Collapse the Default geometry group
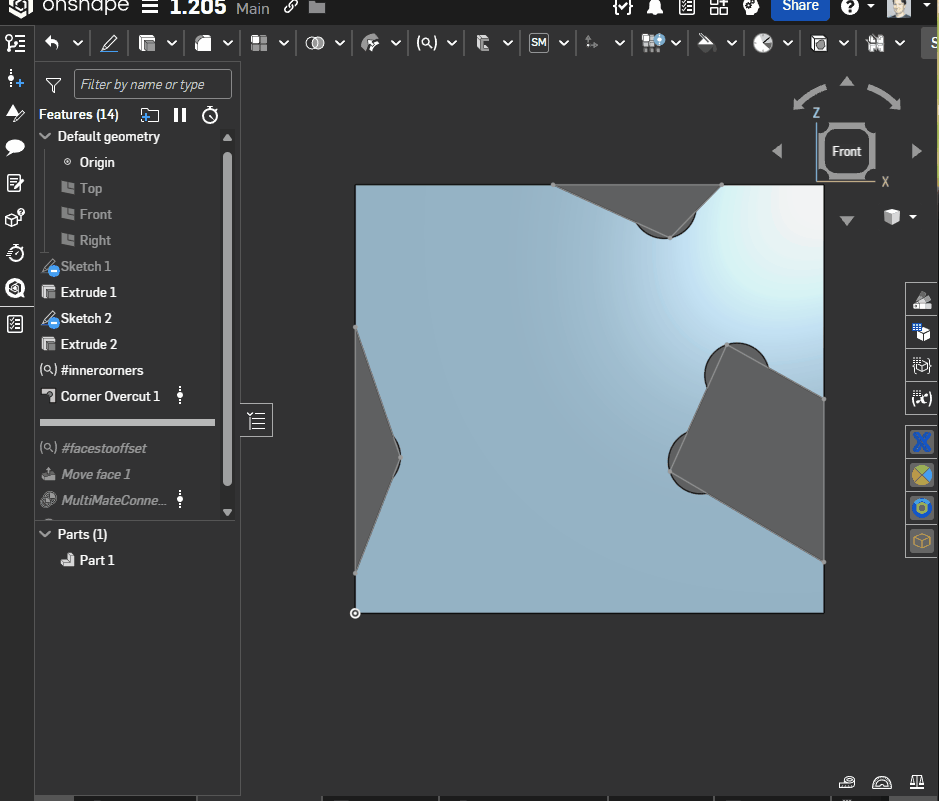This screenshot has height=801, width=939. coord(45,137)
